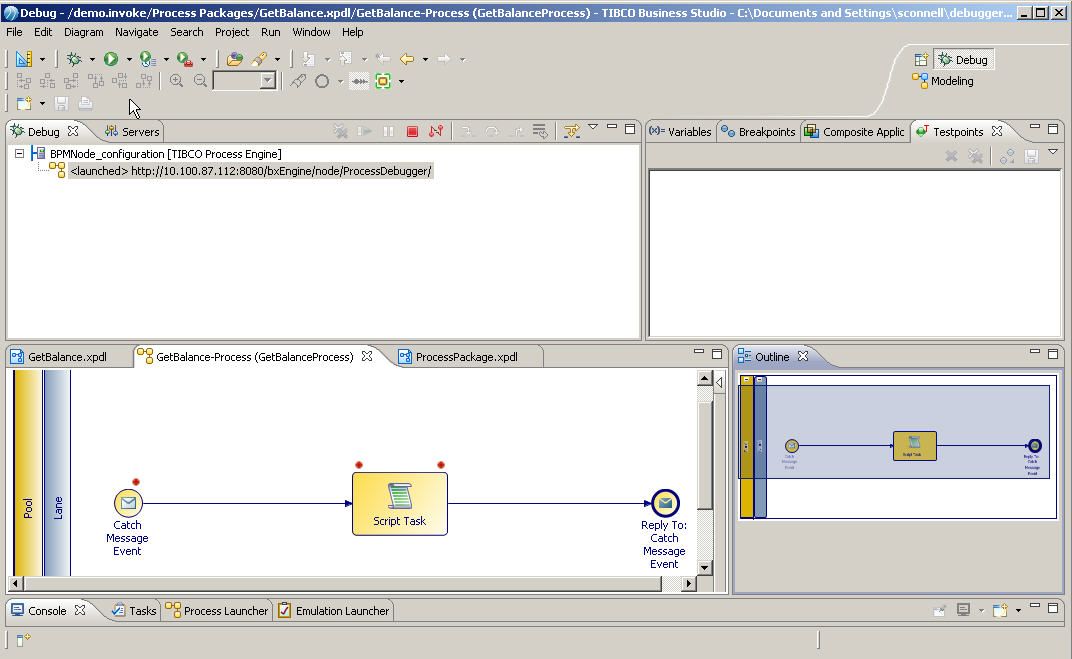Collapse the BPMNode_configuration tree node

click(x=20, y=154)
